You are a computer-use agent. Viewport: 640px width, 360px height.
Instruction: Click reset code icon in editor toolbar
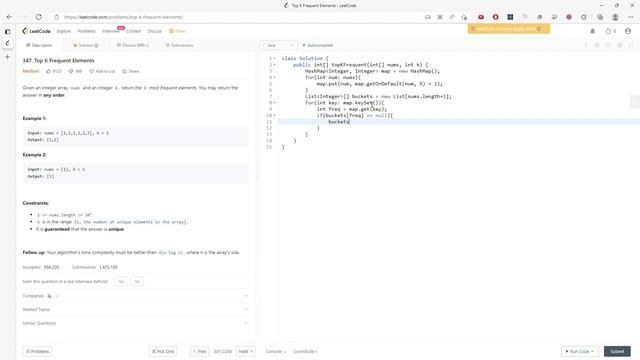(x=608, y=45)
